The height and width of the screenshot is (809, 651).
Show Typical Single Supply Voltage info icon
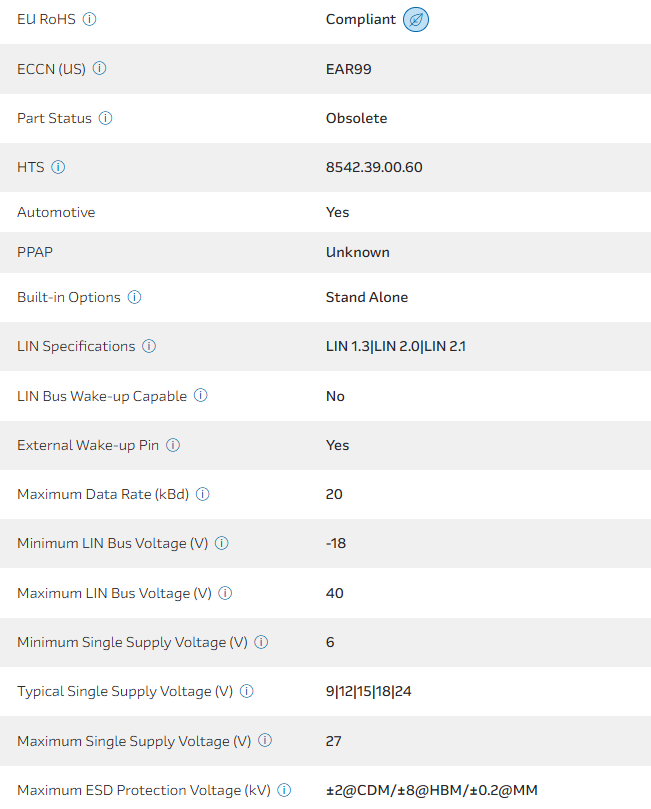click(247, 691)
